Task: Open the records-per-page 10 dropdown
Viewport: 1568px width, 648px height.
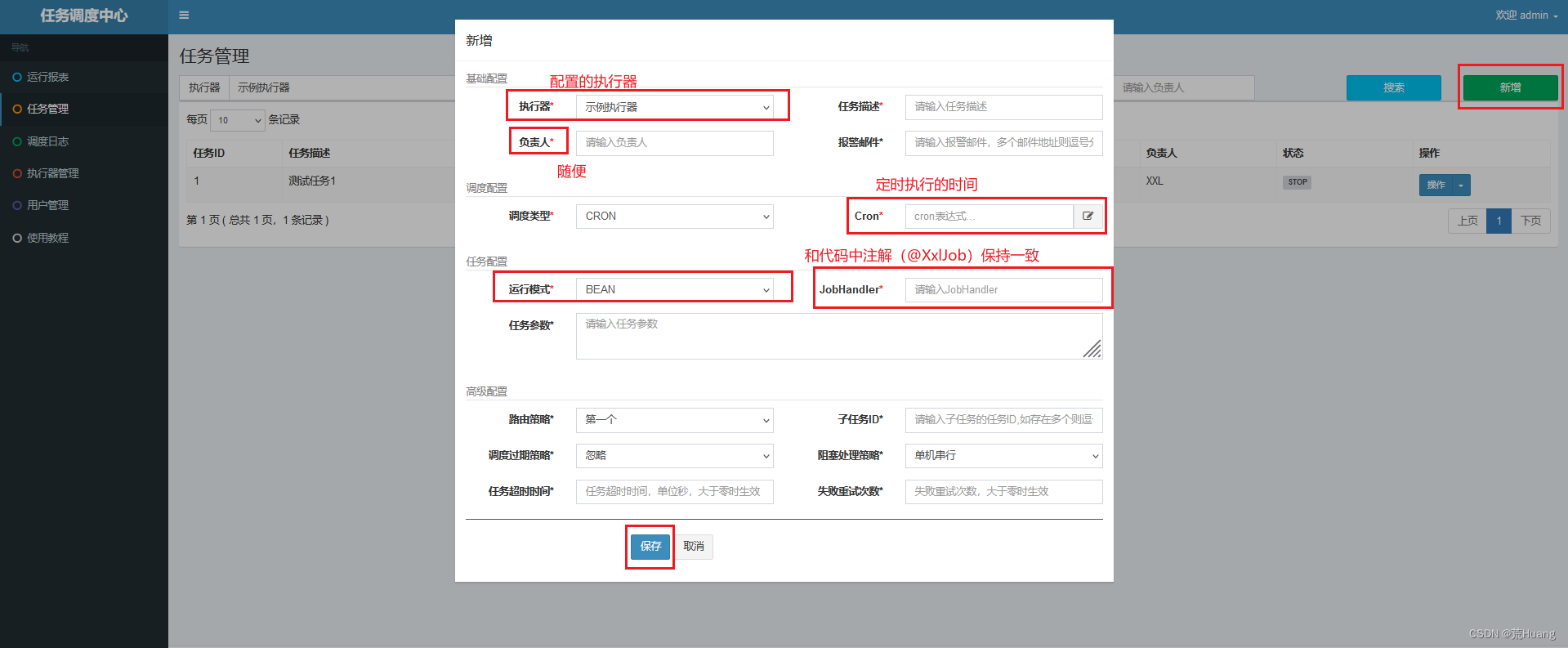Action: point(238,120)
